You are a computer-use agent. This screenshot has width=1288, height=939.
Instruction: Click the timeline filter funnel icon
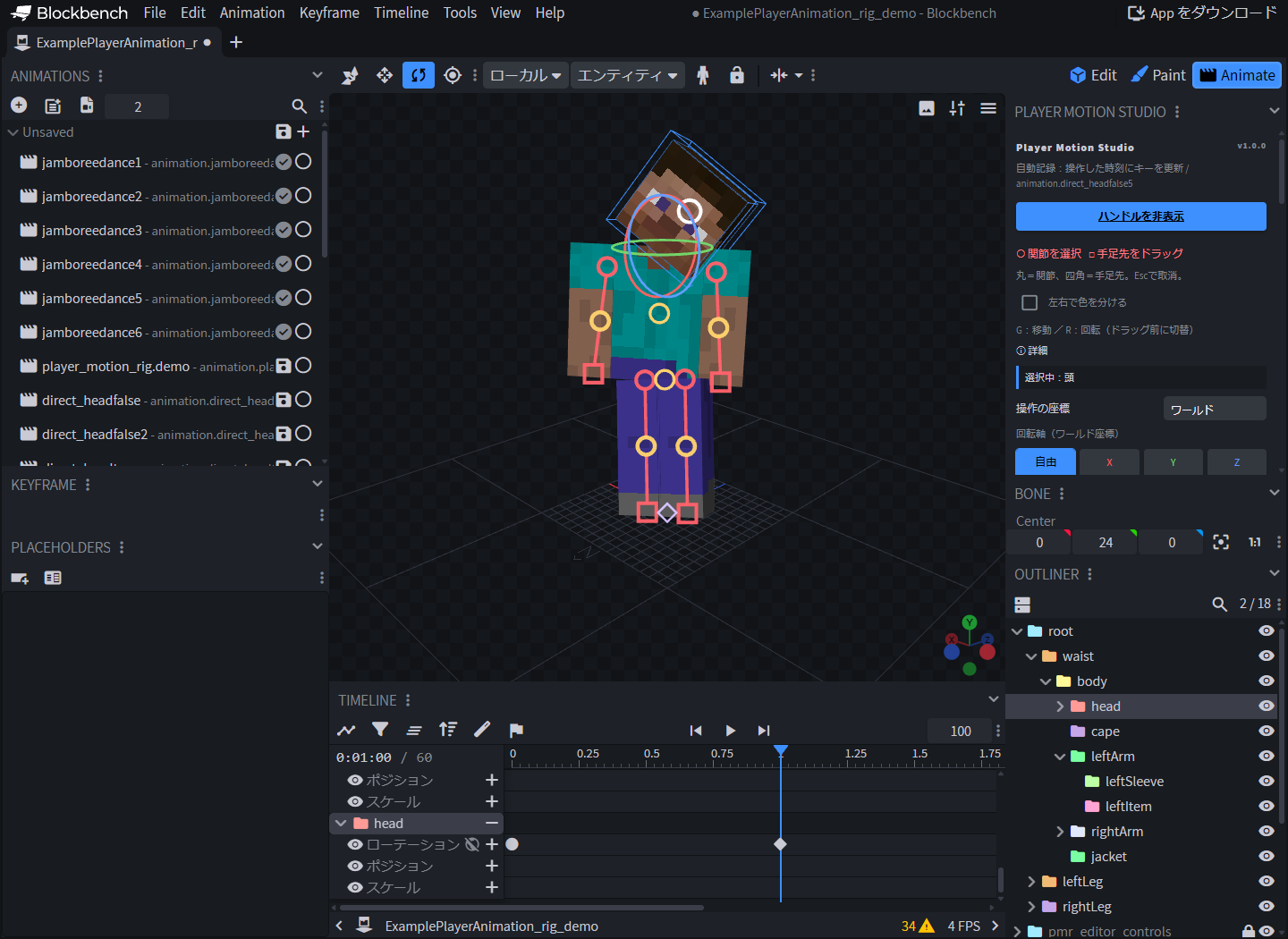click(x=380, y=730)
